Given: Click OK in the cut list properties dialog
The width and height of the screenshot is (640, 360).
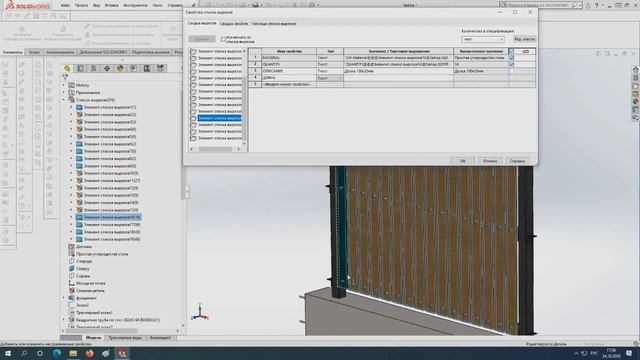Looking at the screenshot, I should click(462, 161).
